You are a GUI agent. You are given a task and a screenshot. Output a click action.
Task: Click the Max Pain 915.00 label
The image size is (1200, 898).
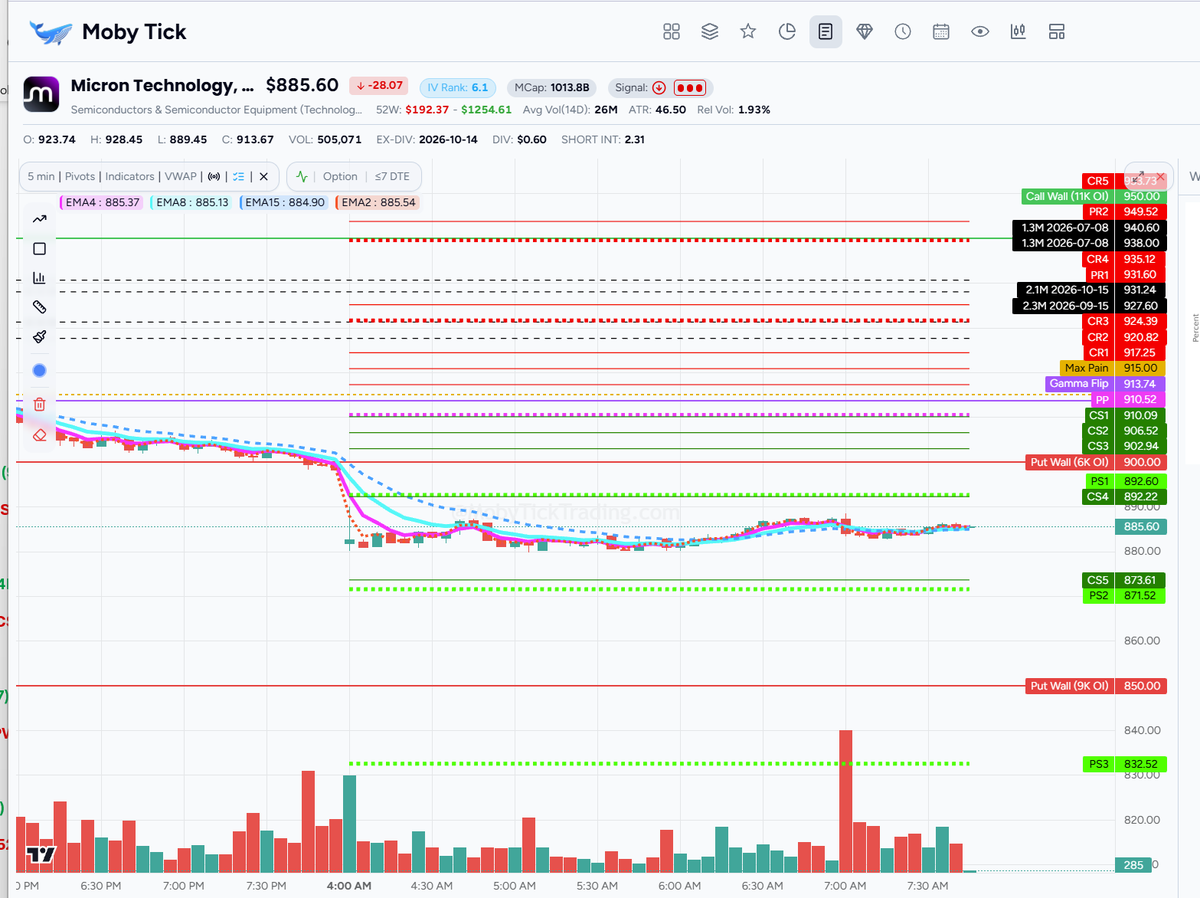click(x=1113, y=368)
